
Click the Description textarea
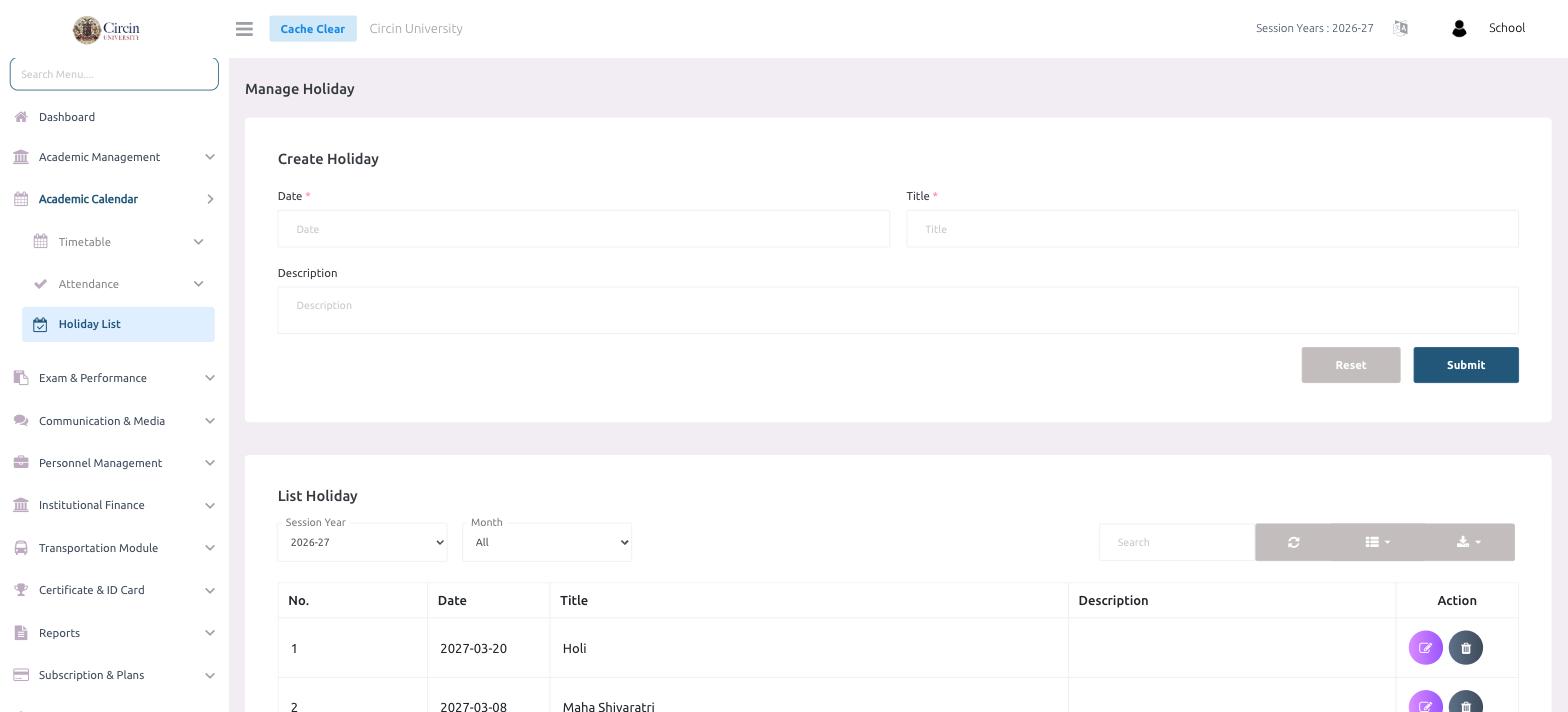coord(898,310)
